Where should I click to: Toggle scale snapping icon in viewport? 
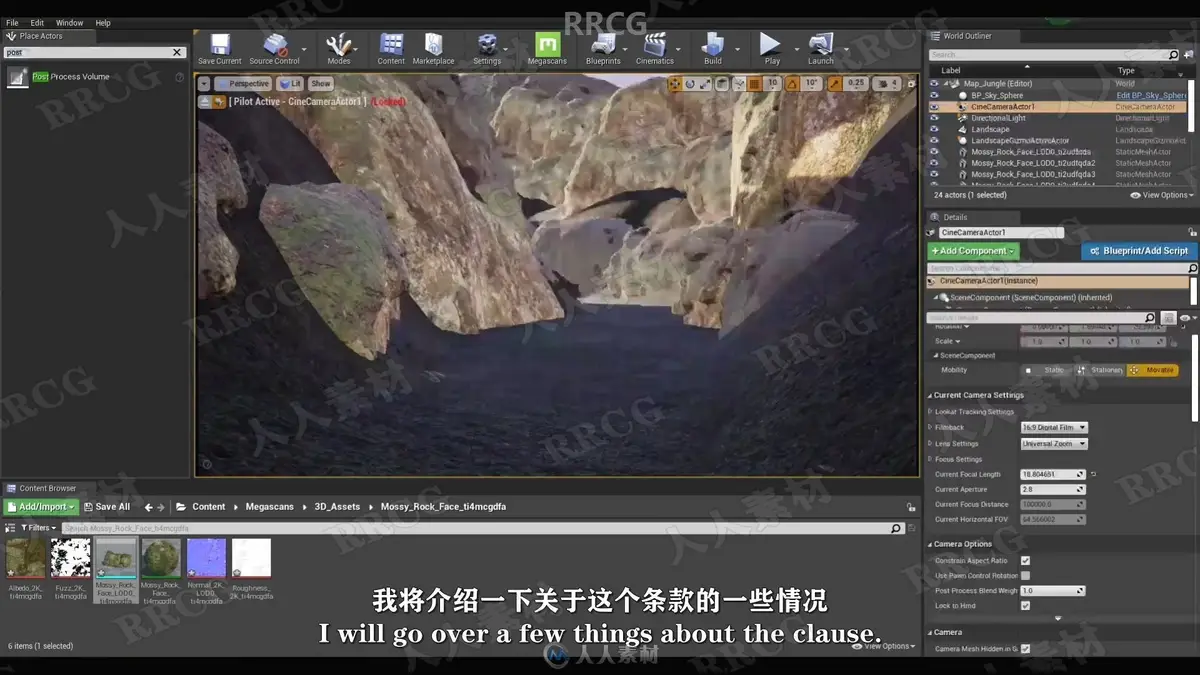[x=836, y=84]
